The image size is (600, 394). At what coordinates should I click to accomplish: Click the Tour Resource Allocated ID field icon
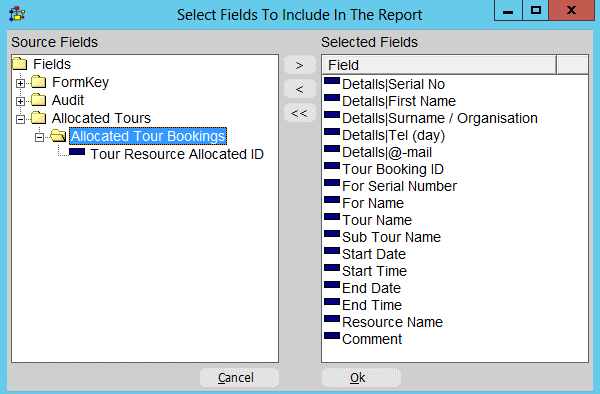pos(77,152)
